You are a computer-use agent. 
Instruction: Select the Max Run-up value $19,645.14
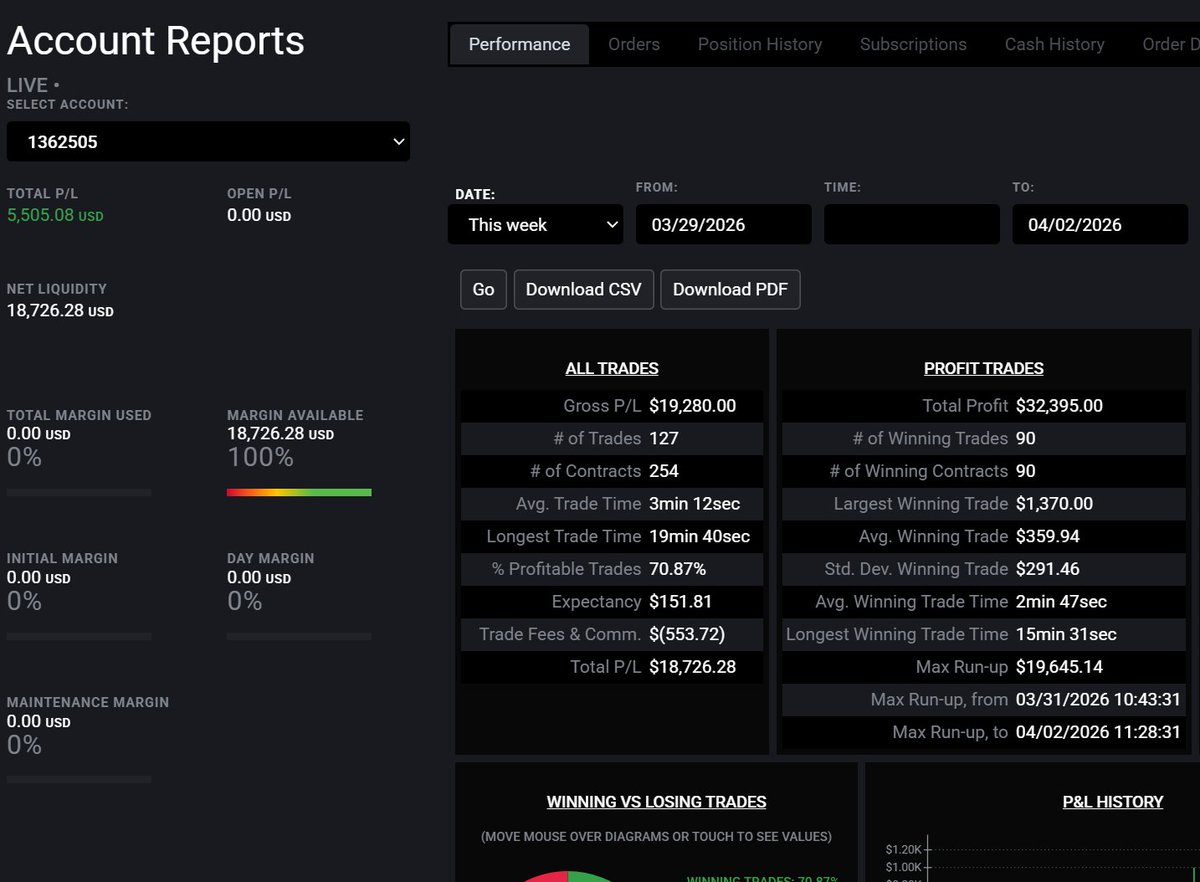point(1059,666)
